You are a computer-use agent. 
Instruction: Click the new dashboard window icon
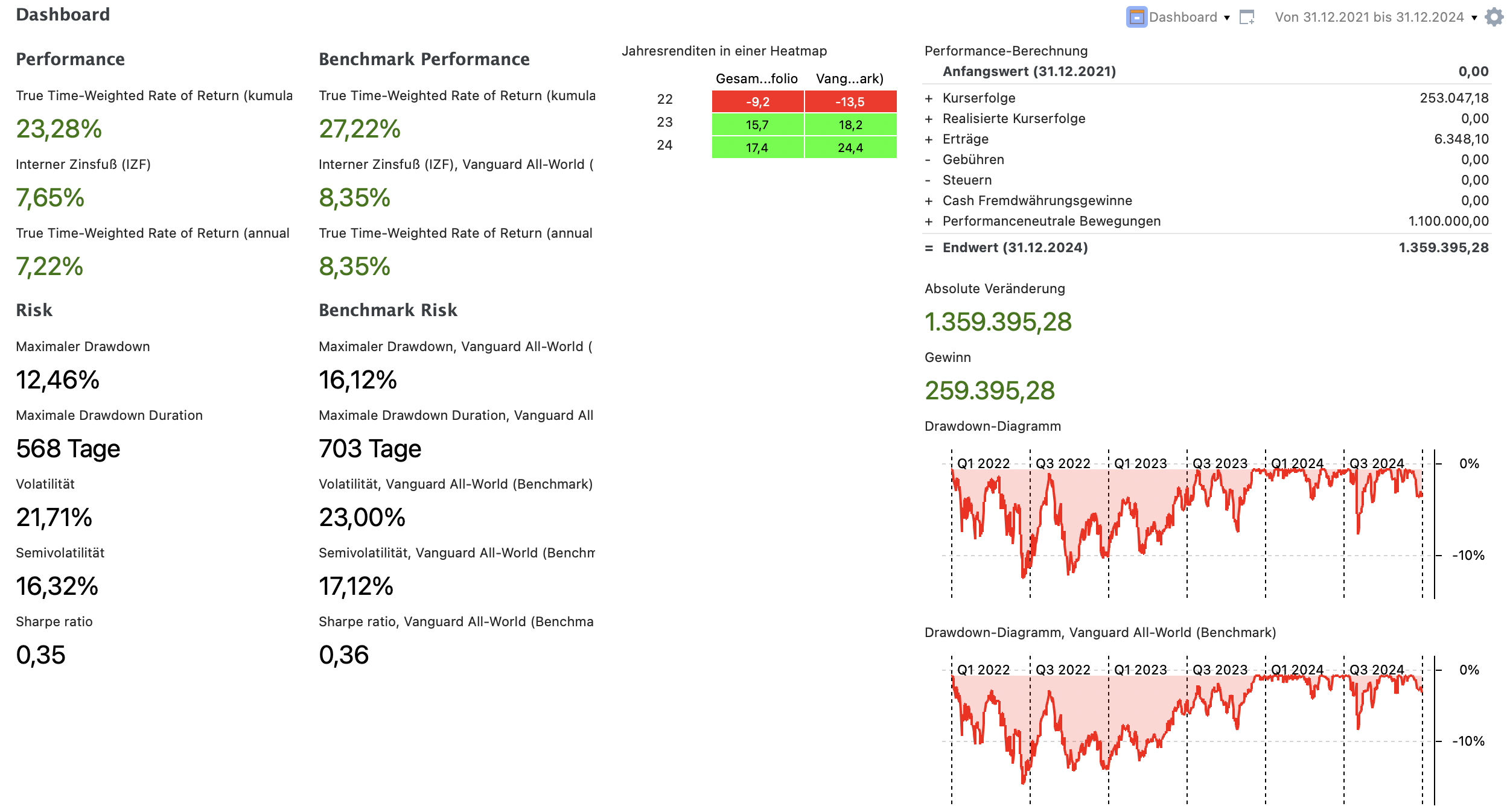pos(1247,17)
